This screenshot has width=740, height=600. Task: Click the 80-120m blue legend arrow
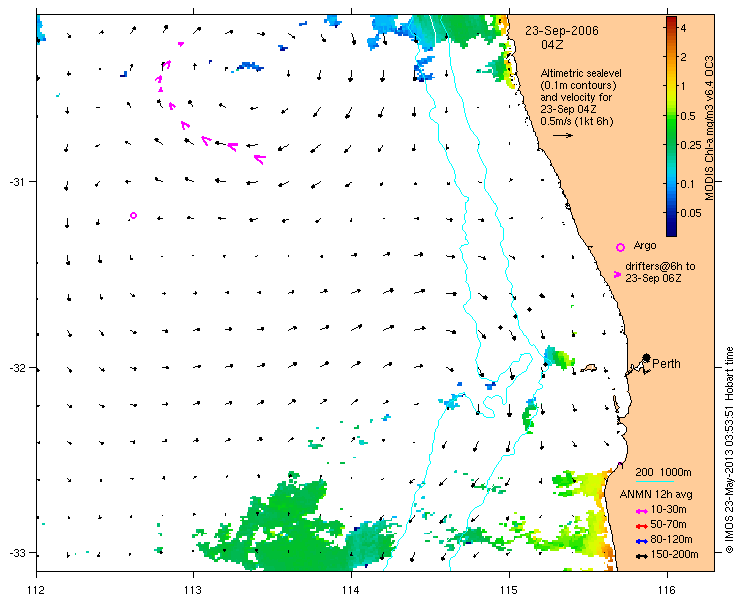pos(641,541)
